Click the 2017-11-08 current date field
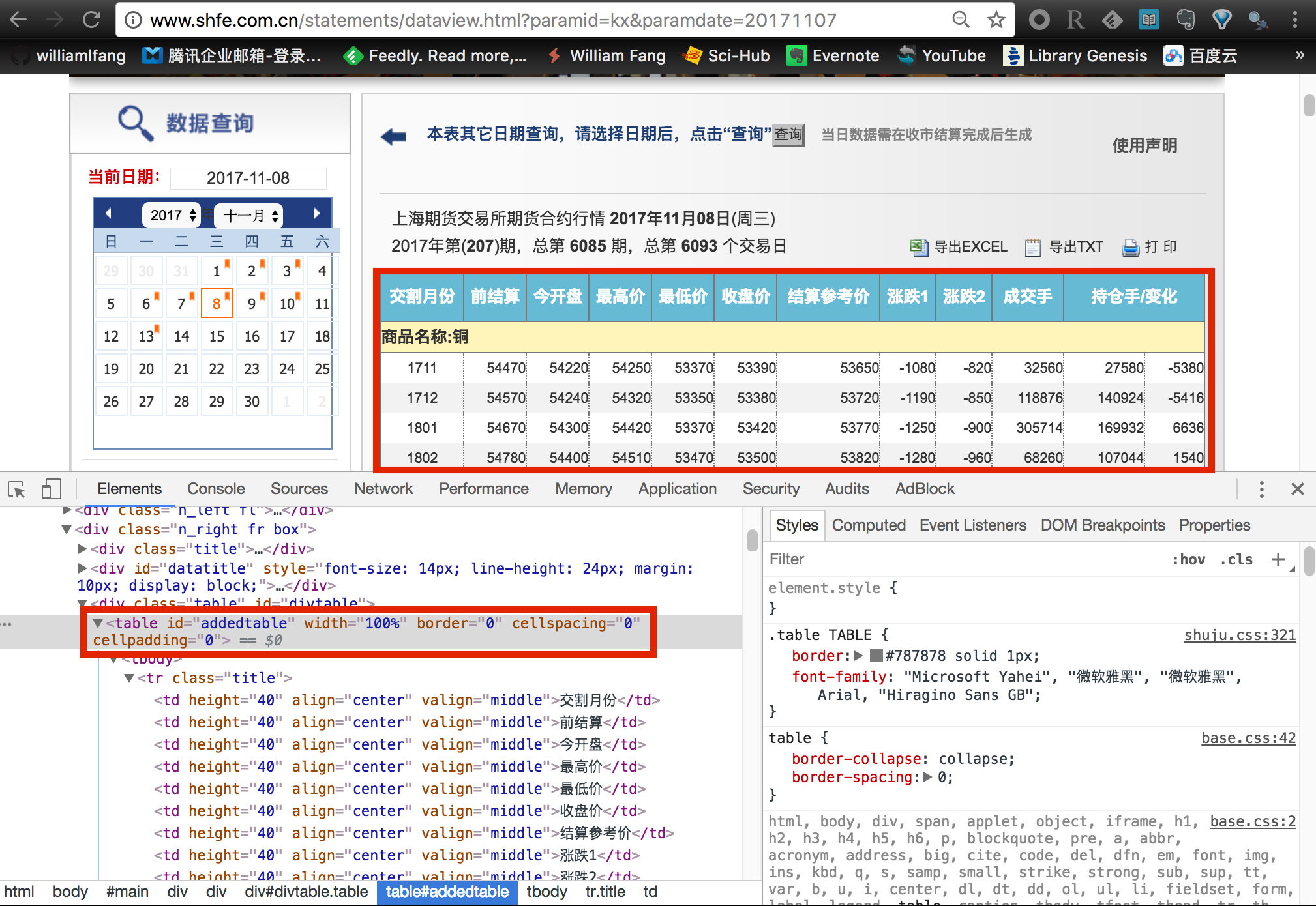The width and height of the screenshot is (1316, 906). (248, 178)
